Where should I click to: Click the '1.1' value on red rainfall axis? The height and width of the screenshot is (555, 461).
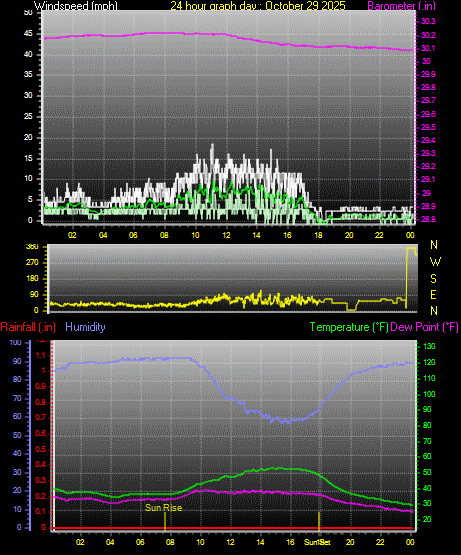[x=41, y=356]
